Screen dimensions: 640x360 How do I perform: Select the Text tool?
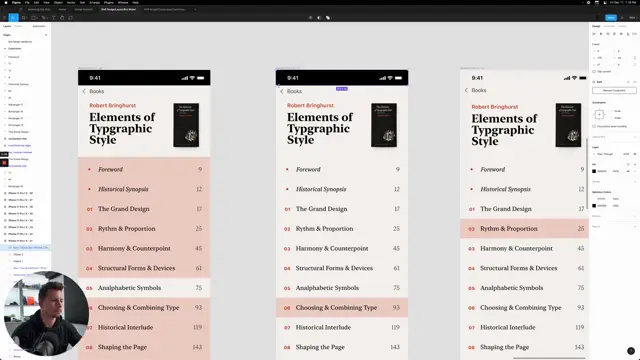click(x=53, y=18)
